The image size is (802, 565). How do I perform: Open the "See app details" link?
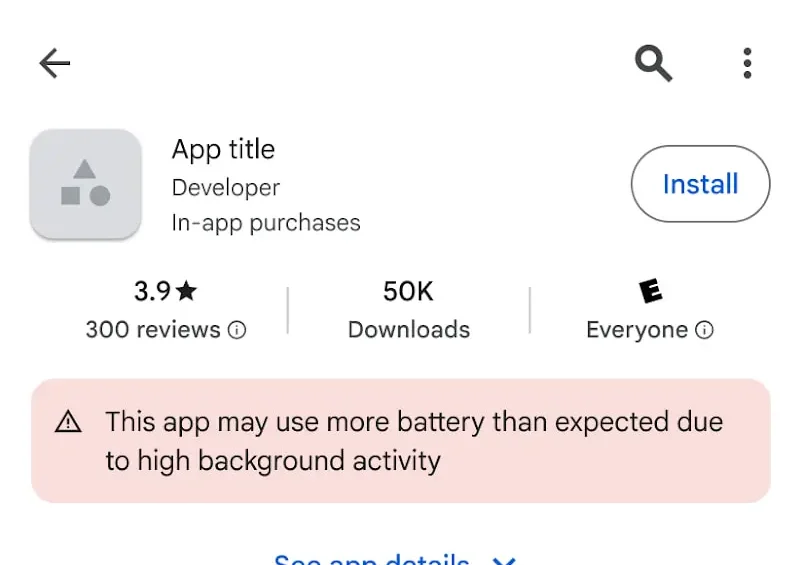(x=372, y=559)
